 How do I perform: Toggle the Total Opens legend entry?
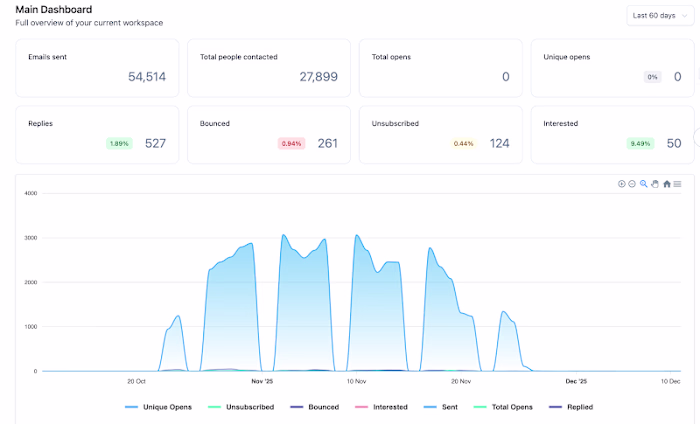503,407
